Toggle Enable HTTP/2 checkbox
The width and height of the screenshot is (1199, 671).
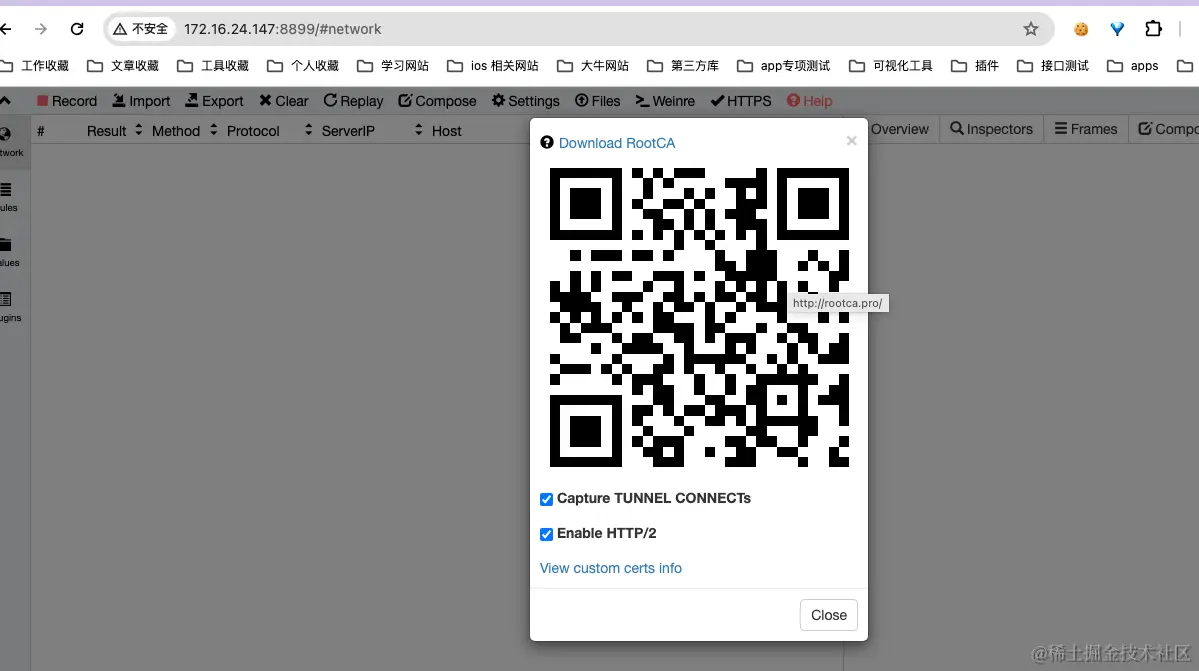pyautogui.click(x=546, y=534)
